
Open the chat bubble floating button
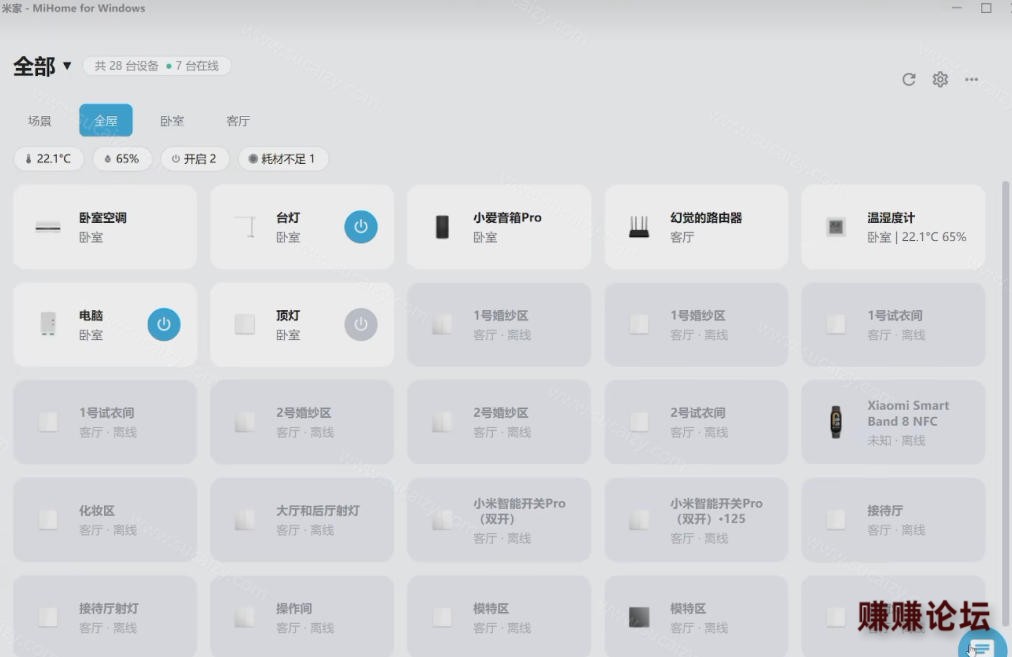[982, 645]
